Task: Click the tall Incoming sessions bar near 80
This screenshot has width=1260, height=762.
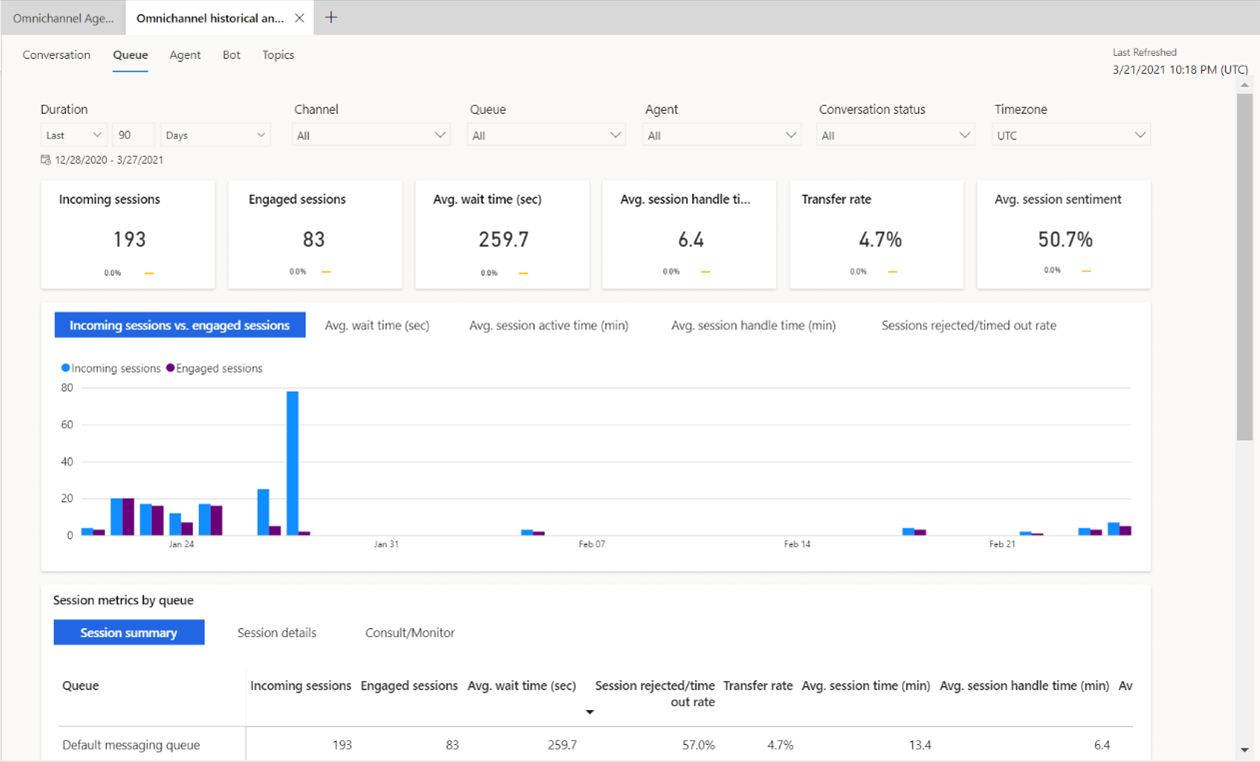Action: coord(292,463)
